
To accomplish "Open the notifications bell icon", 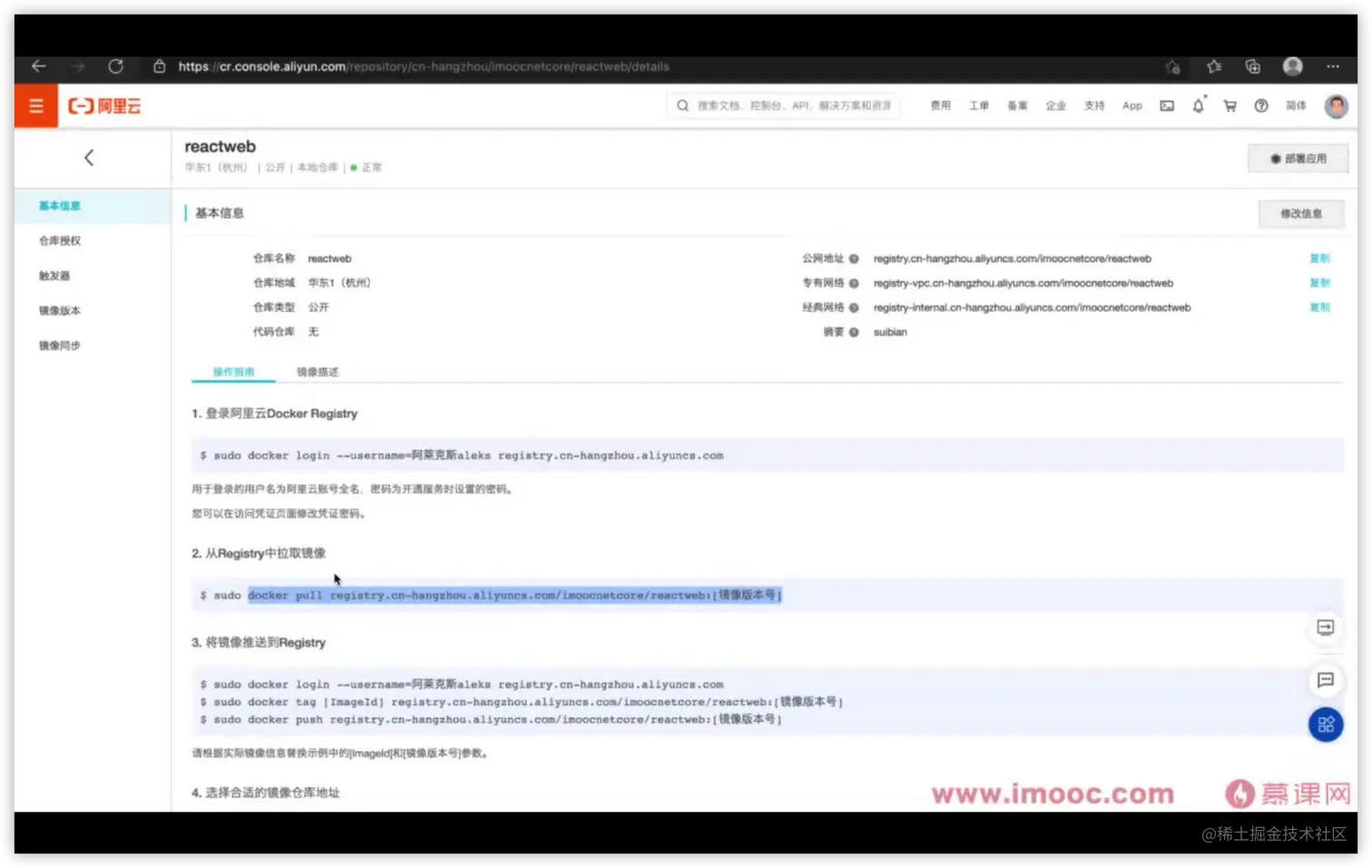I will pyautogui.click(x=1199, y=106).
